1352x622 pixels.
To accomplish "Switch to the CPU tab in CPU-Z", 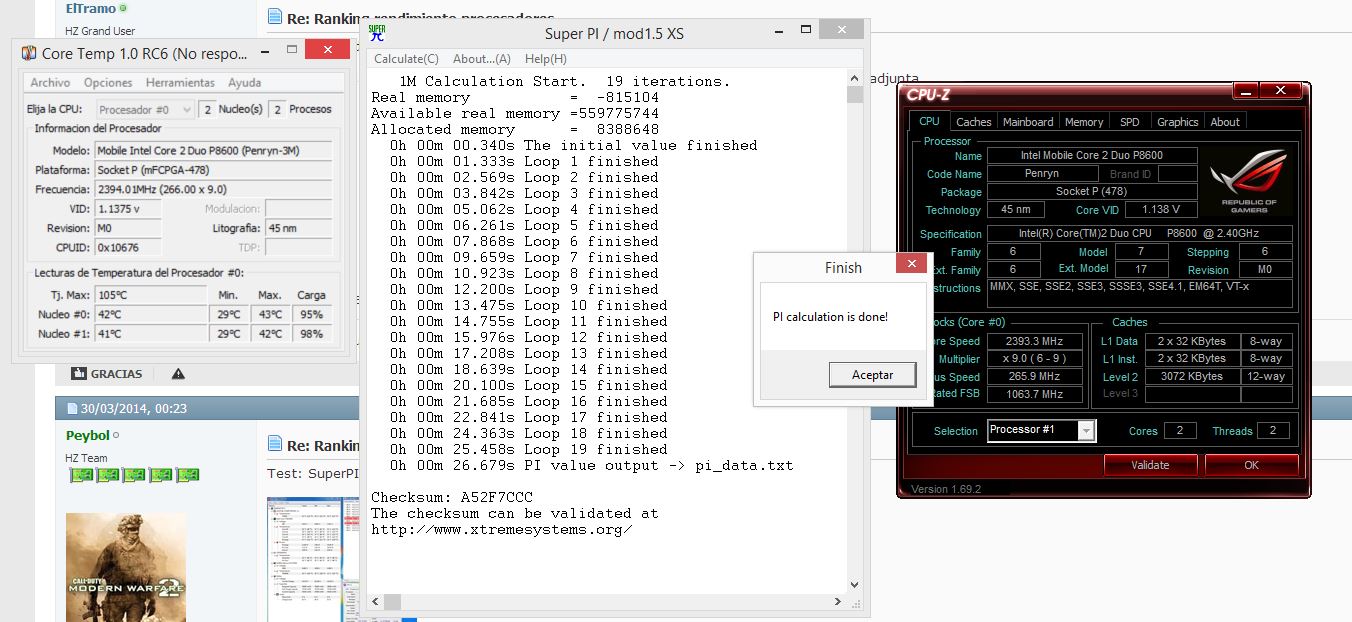I will (929, 121).
